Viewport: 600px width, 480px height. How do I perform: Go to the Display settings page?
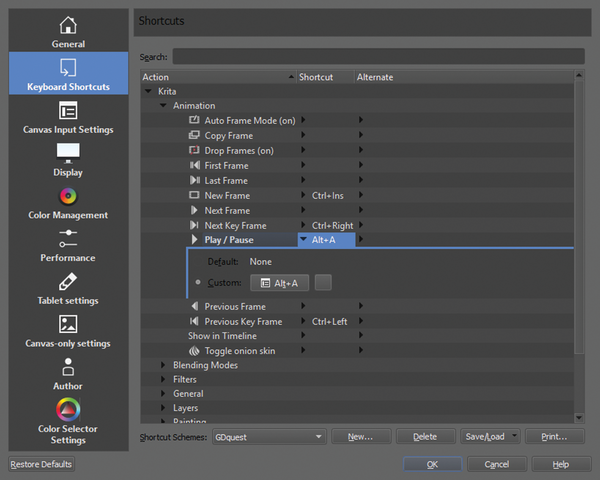pos(68,160)
